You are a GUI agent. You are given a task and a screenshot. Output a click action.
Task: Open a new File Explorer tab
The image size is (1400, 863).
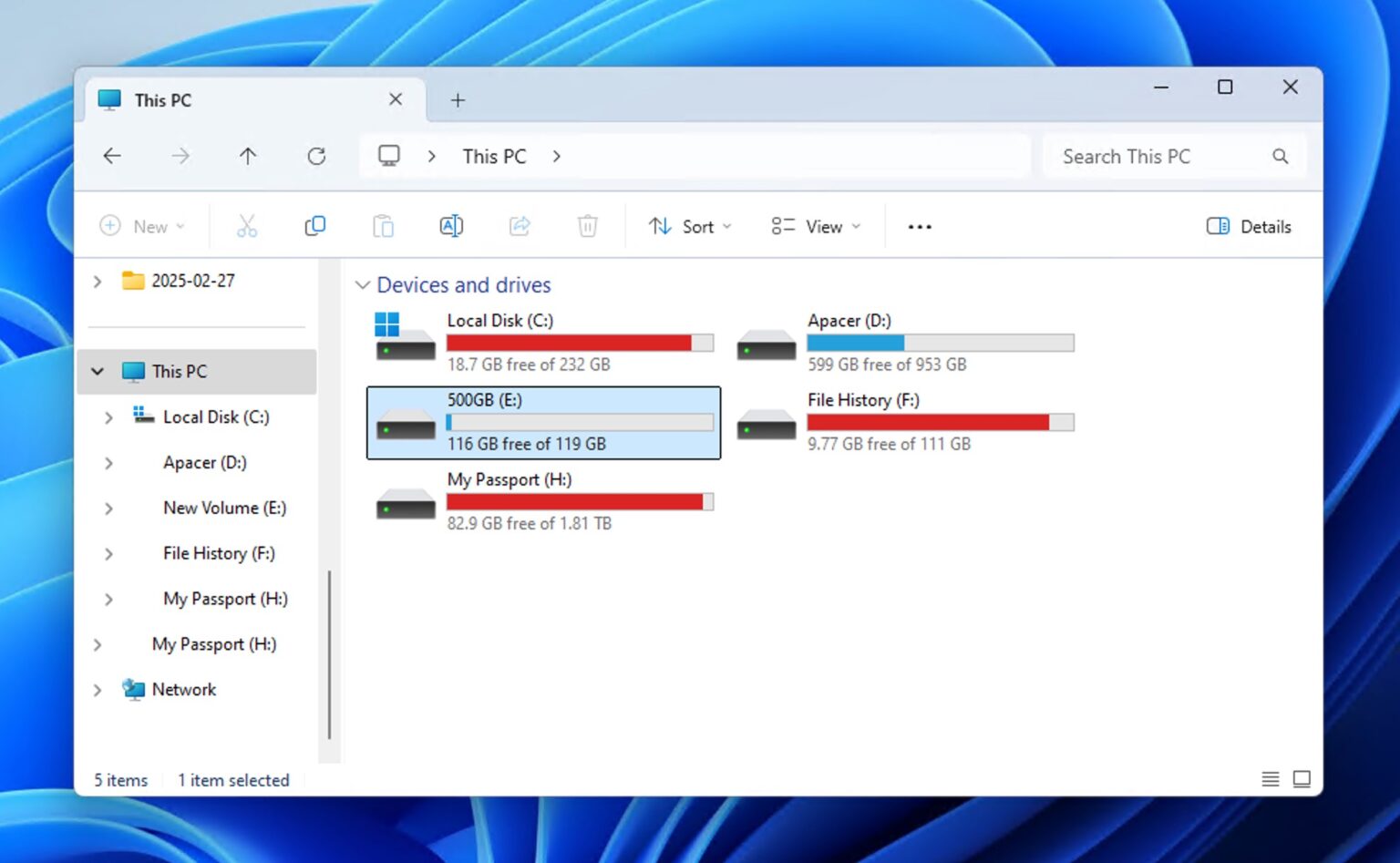[458, 99]
